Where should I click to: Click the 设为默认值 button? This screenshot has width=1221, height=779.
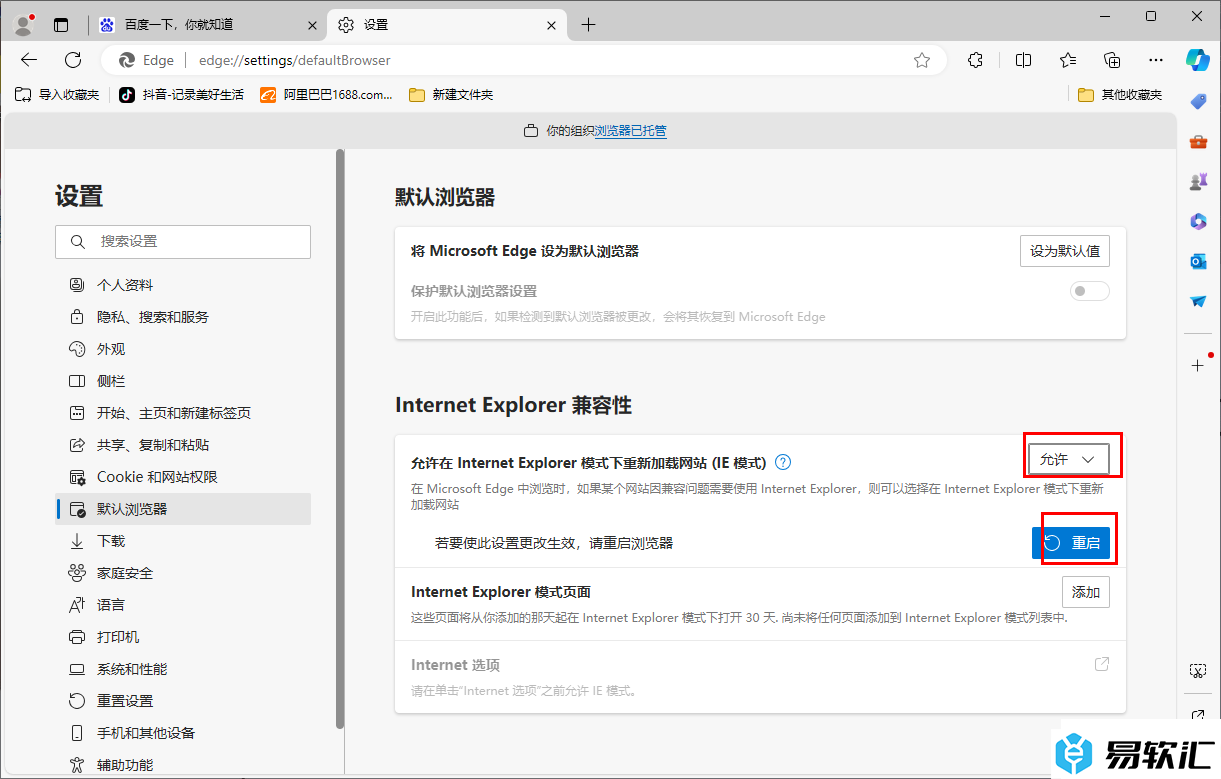pyautogui.click(x=1065, y=251)
